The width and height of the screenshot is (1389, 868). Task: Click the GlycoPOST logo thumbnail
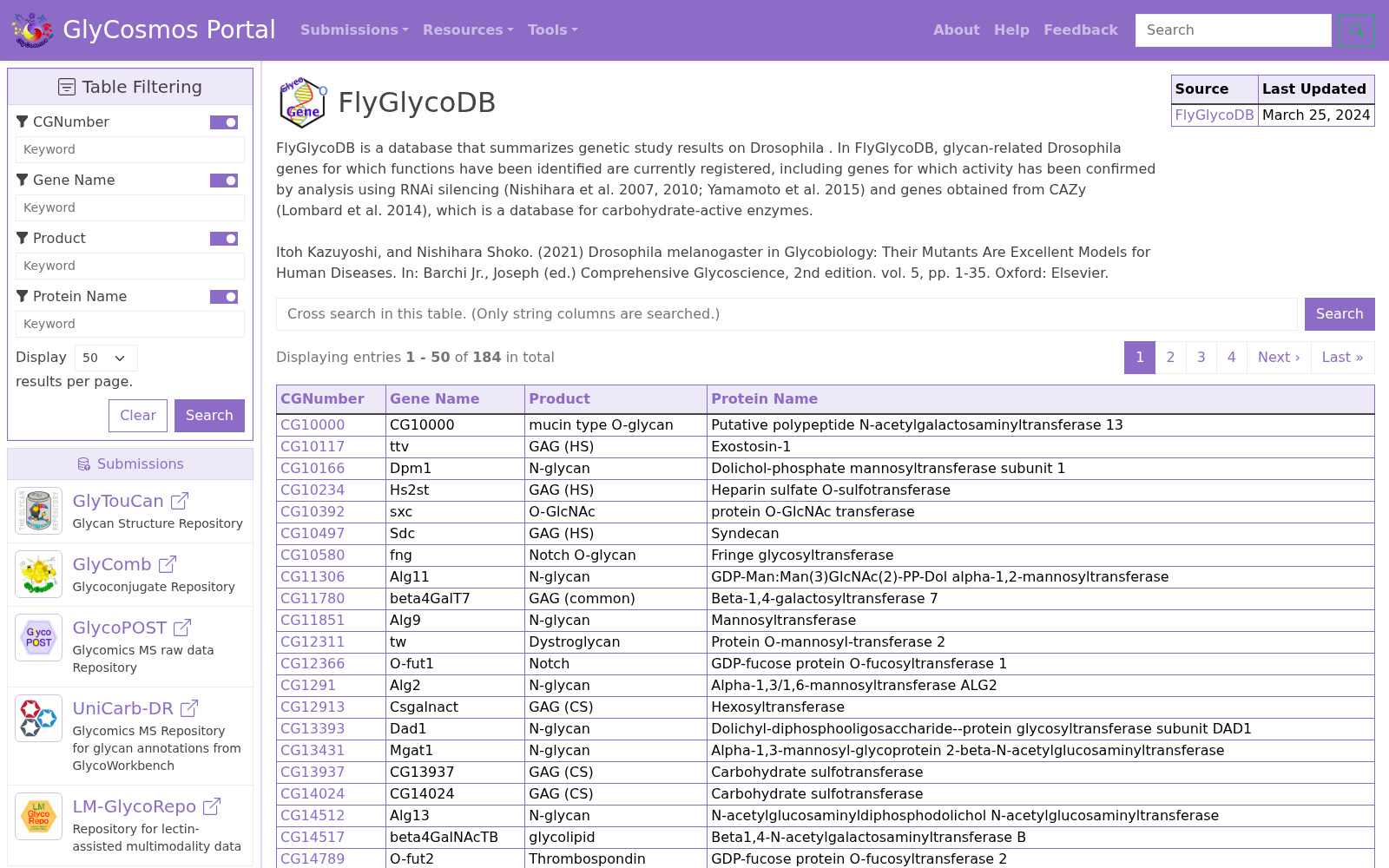39,637
